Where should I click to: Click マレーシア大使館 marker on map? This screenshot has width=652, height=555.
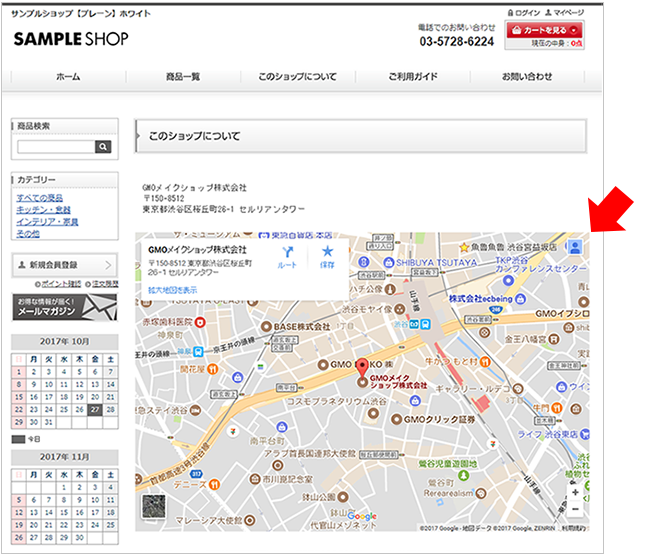[x=249, y=520]
